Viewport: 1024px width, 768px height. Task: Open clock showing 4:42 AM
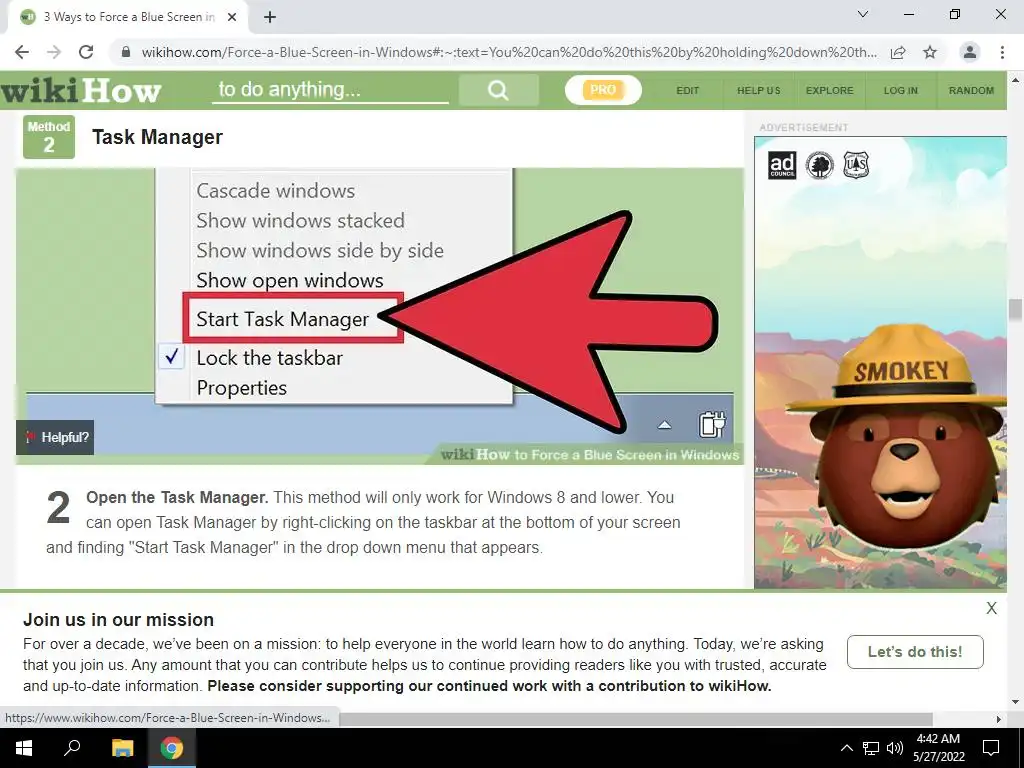[x=938, y=748]
